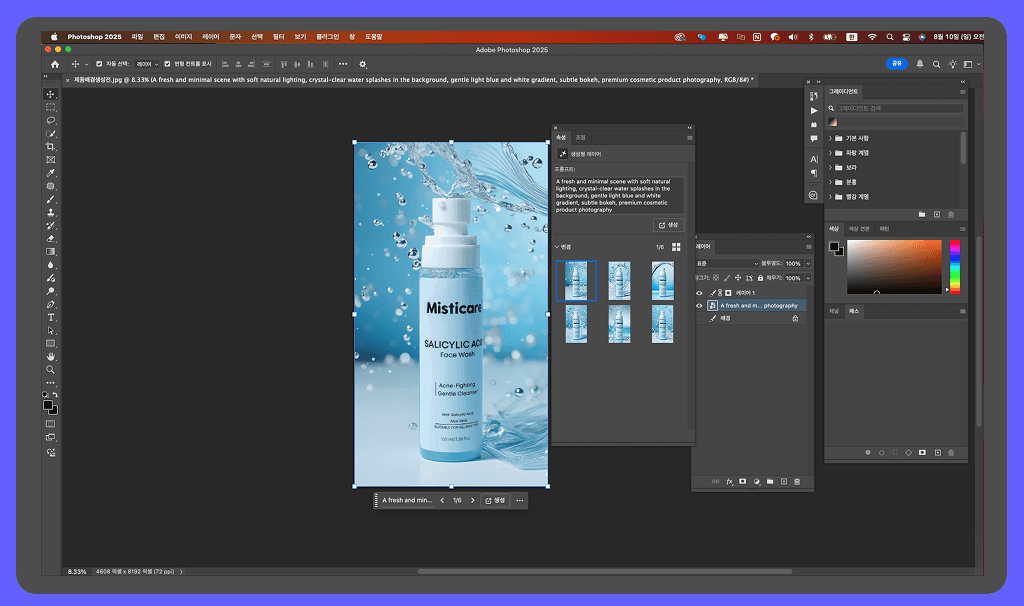Screen dimensions: 1024x606
Task: Select the Hand tool
Action: (50, 357)
